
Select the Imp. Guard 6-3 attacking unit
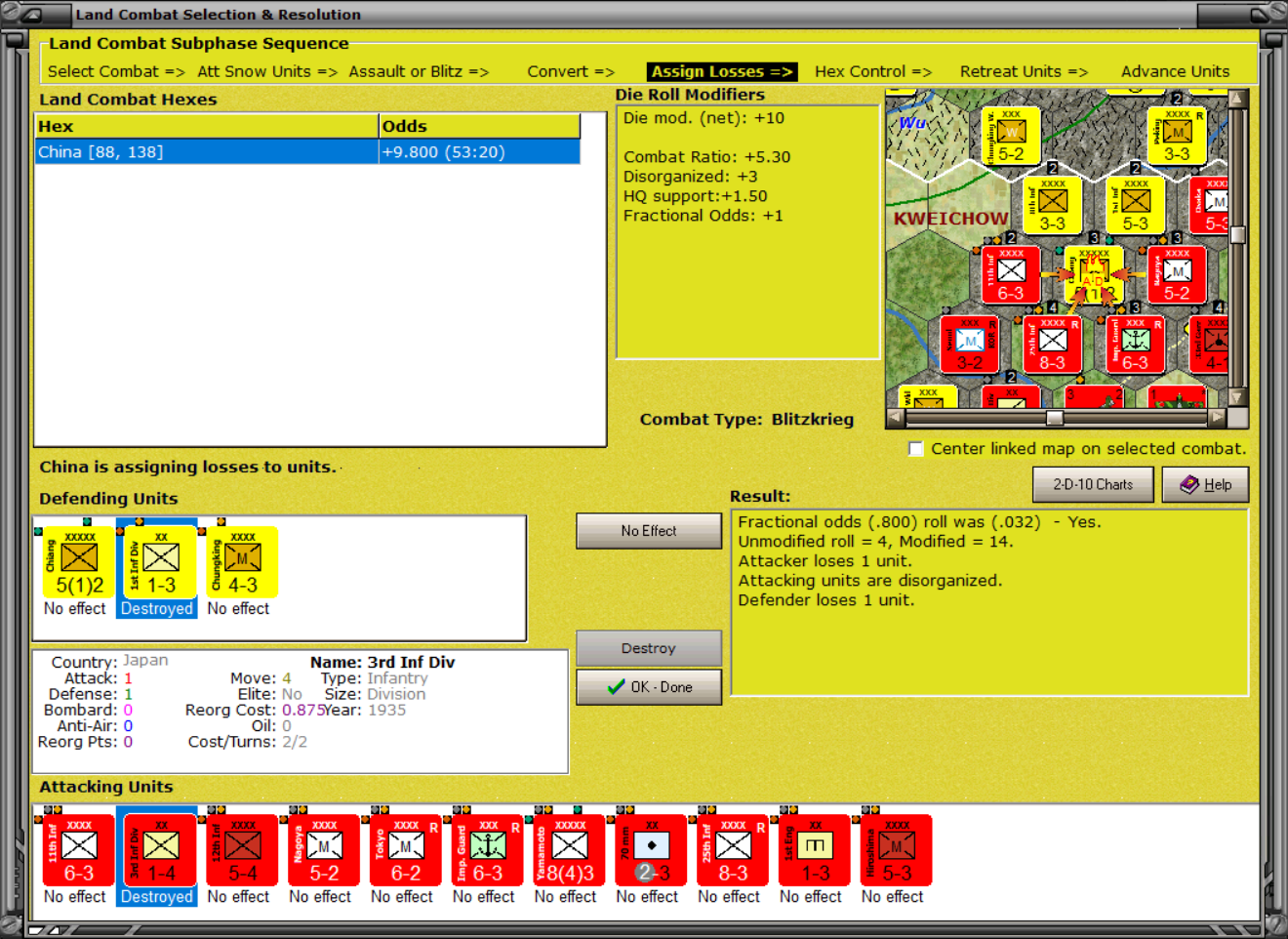pos(488,851)
